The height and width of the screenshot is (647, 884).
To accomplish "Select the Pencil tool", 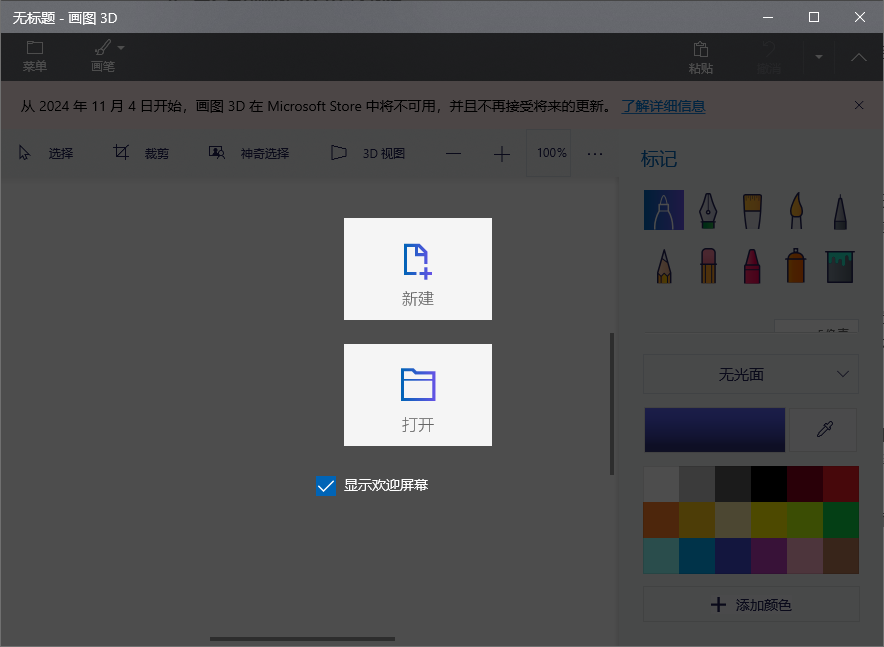I will 663,266.
